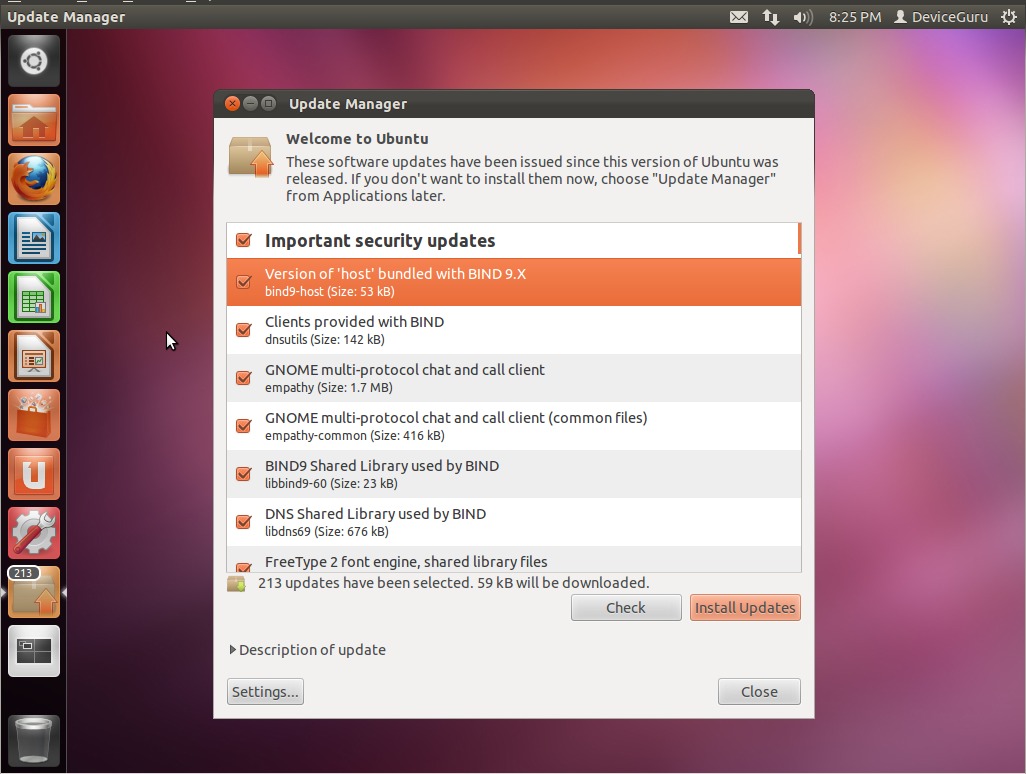This screenshot has height=774, width=1026.
Task: Select the 'Version of host bundled with BIND 9.X' row
Action: pyautogui.click(x=514, y=282)
